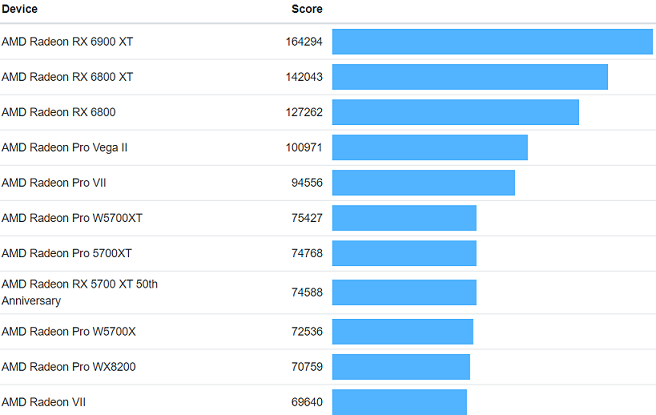Select the AMD Radeon Pro VII device name

point(56,183)
